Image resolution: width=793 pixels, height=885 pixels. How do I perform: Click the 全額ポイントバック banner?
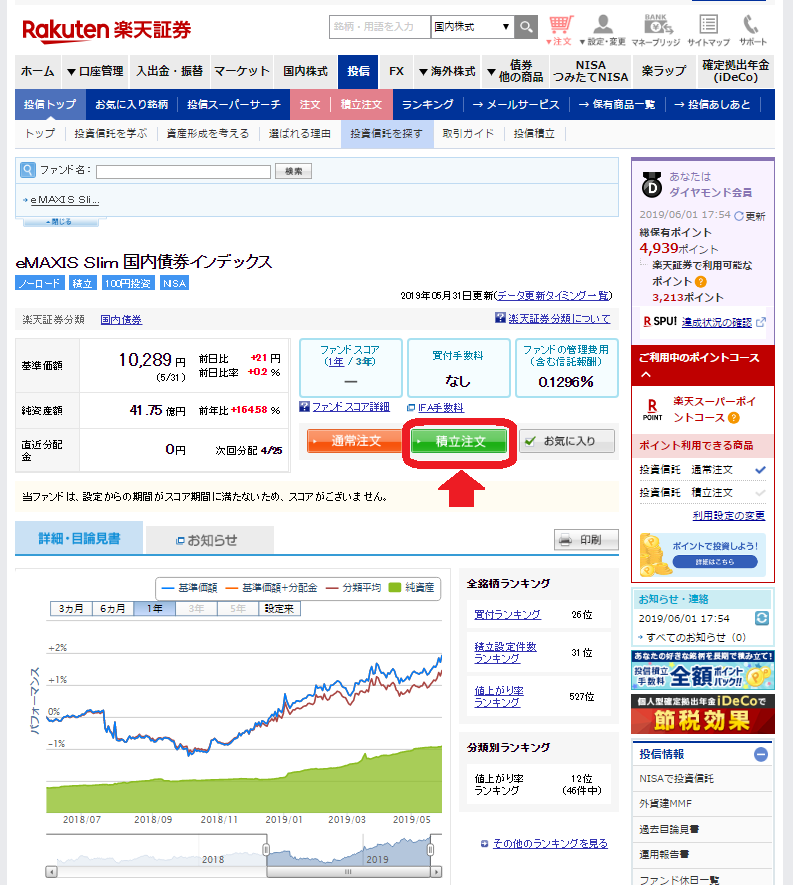(703, 670)
